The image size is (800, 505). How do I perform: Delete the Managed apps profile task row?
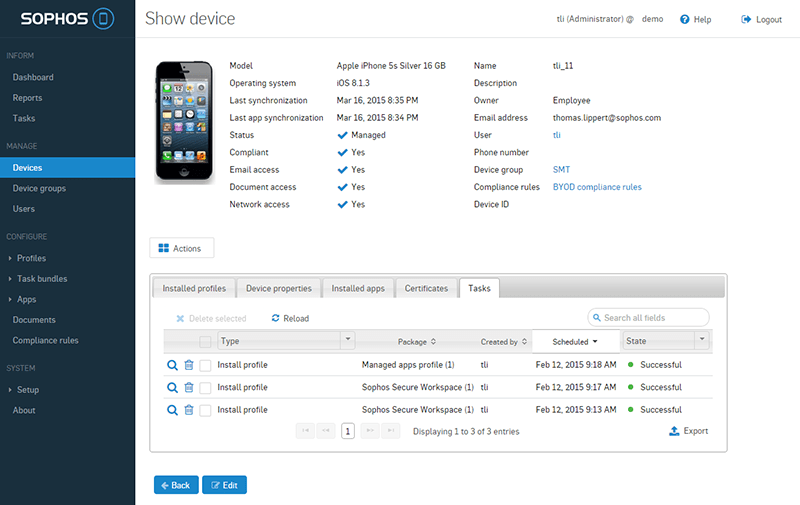pos(189,365)
